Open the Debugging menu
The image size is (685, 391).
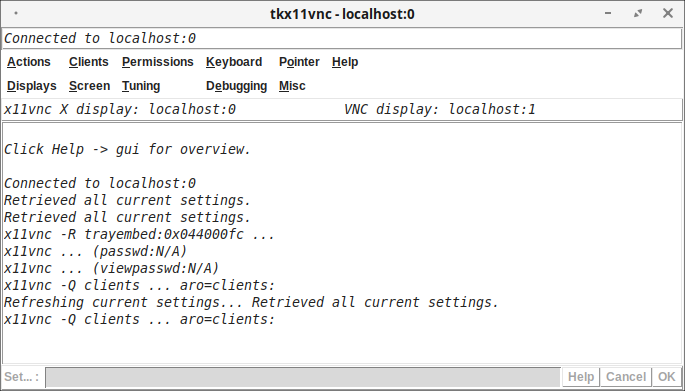[x=237, y=86]
